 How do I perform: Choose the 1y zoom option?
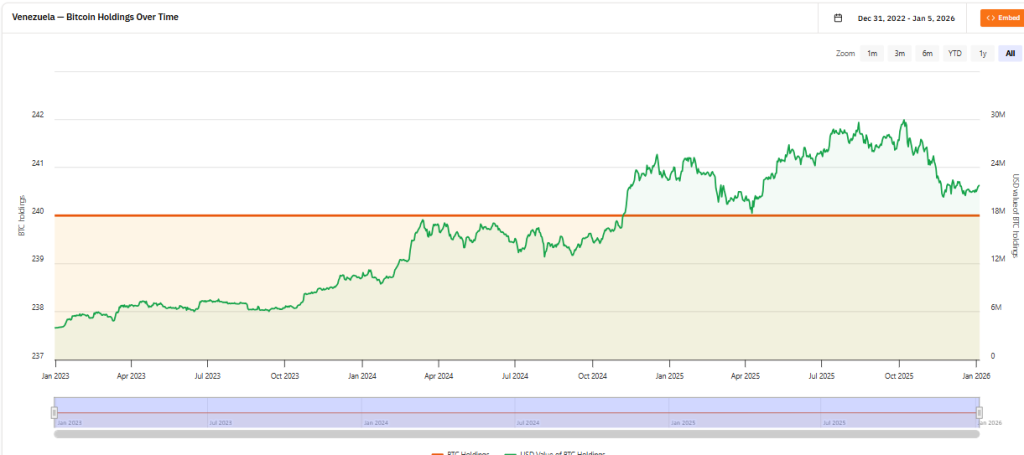(x=982, y=53)
